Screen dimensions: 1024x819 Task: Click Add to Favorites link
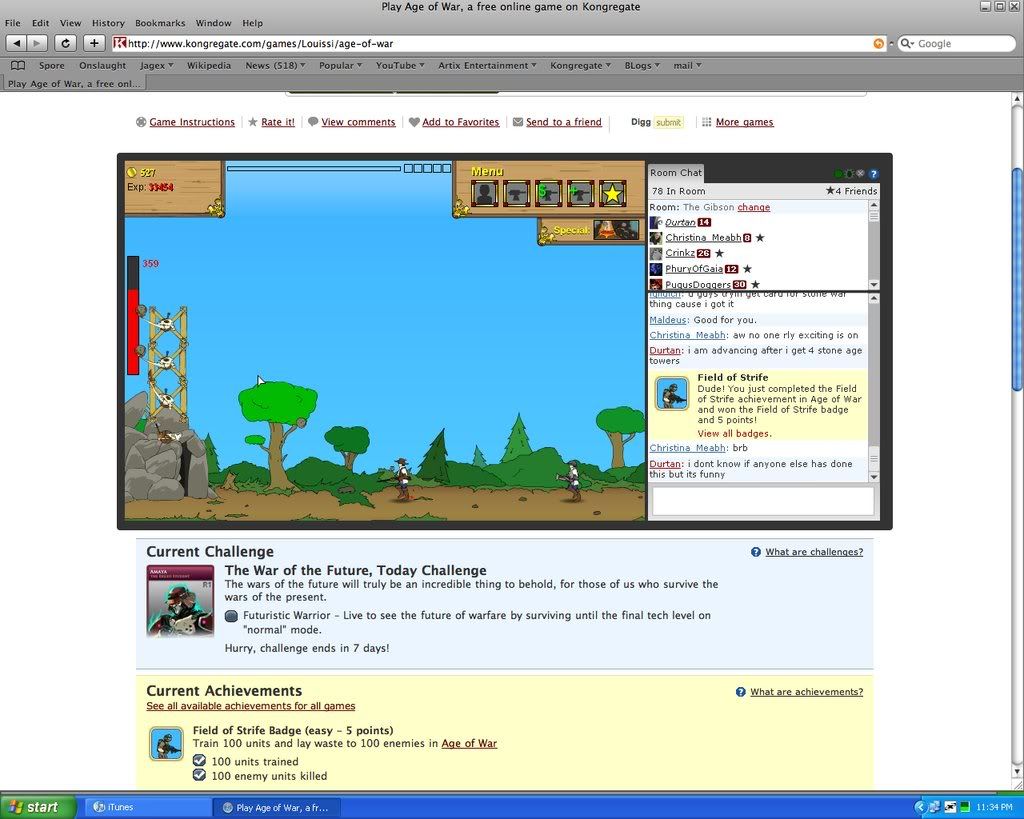460,122
